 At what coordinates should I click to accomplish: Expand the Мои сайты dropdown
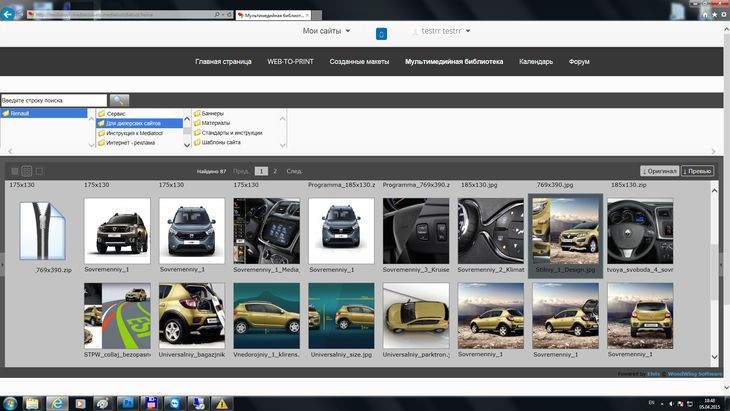point(326,31)
